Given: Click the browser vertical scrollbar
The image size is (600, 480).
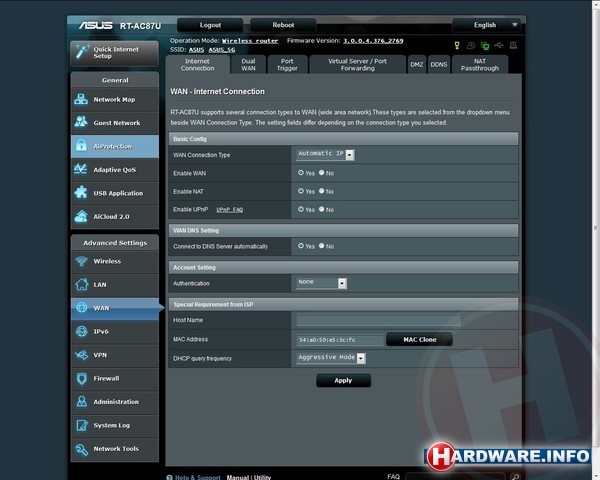Looking at the screenshot, I should [595, 230].
